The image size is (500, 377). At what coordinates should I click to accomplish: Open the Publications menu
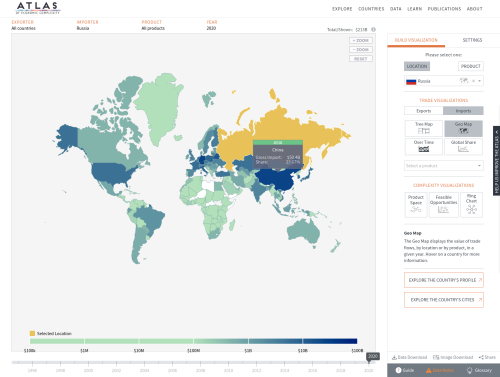click(x=444, y=9)
